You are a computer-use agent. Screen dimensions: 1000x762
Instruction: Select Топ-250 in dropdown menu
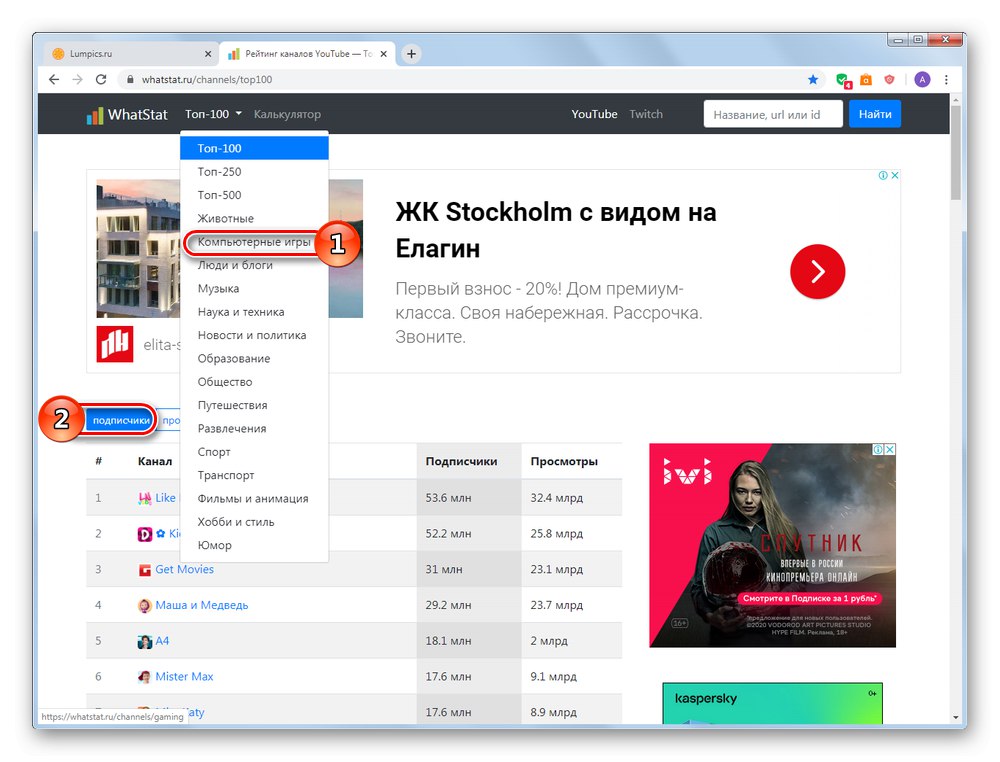(x=254, y=172)
